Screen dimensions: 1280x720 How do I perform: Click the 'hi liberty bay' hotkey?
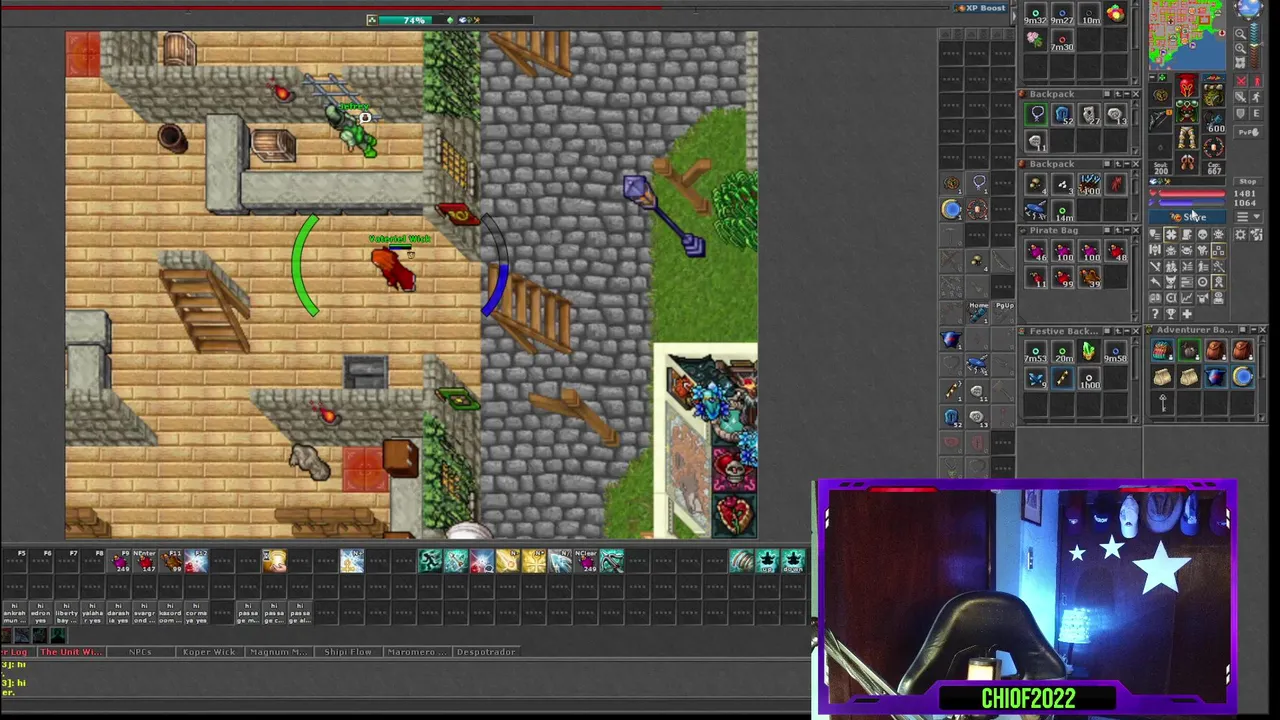tap(67, 614)
